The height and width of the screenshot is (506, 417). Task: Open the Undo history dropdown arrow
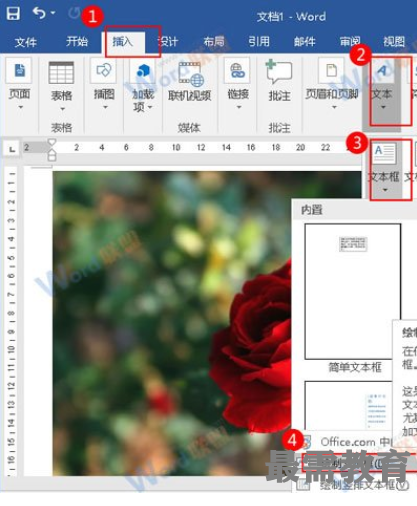pyautogui.click(x=53, y=13)
